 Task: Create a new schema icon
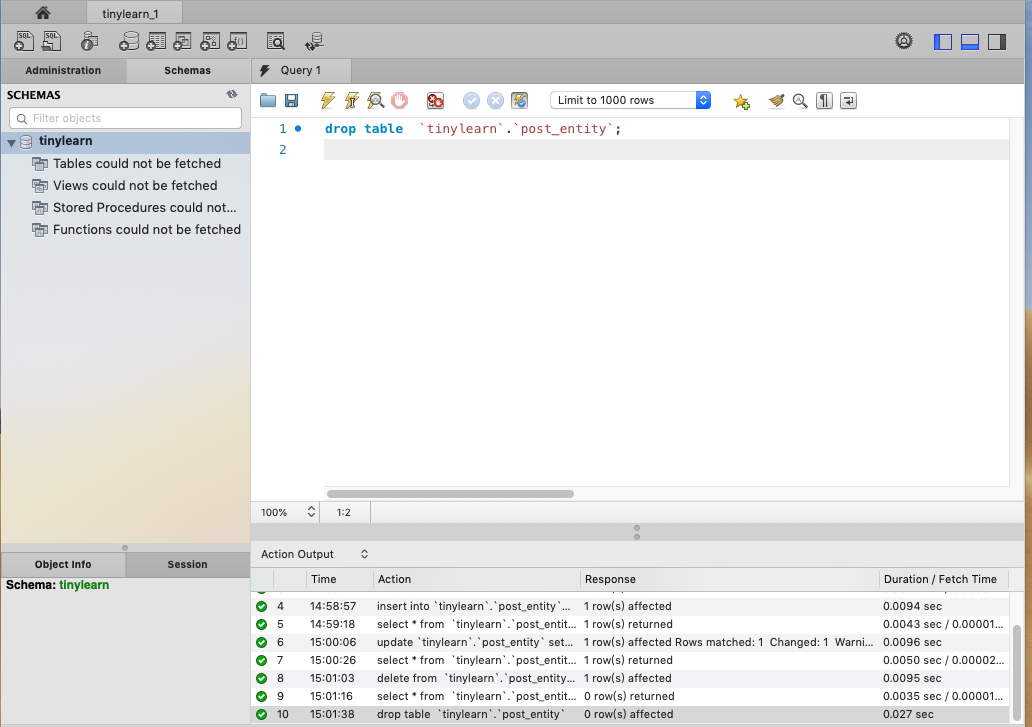pyautogui.click(x=128, y=41)
